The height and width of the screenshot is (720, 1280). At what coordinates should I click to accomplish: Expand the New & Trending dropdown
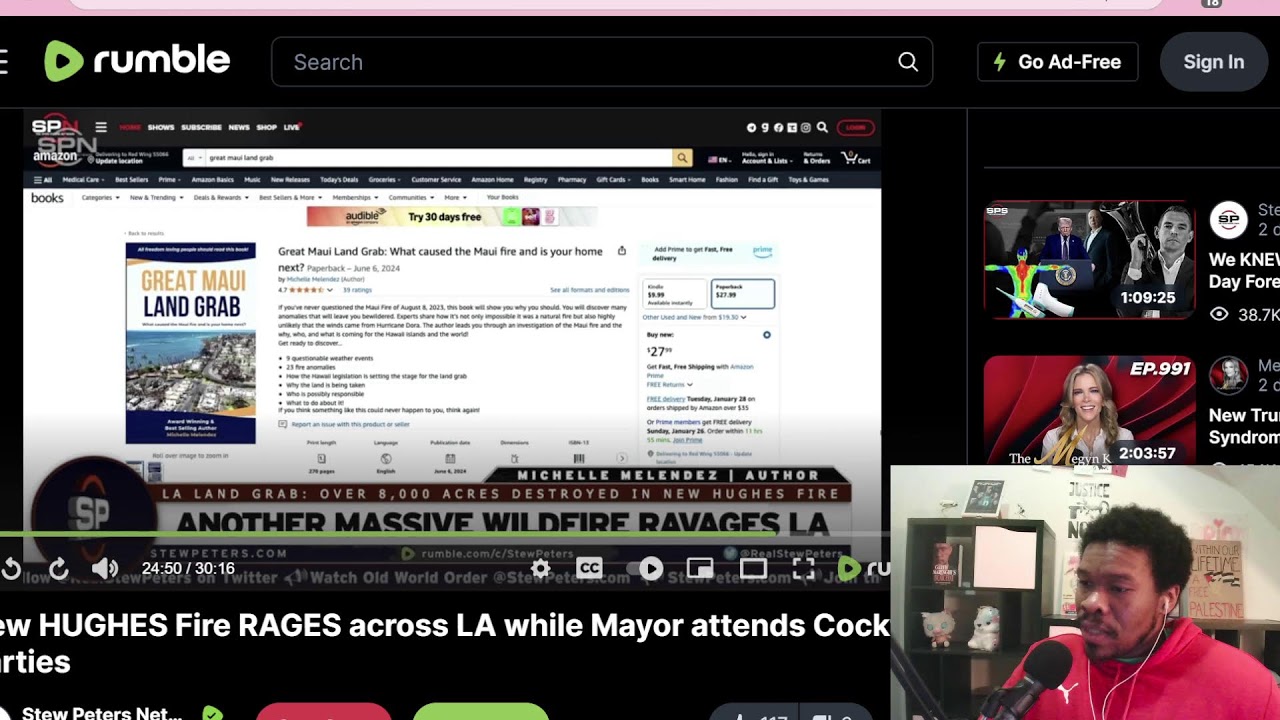point(156,198)
